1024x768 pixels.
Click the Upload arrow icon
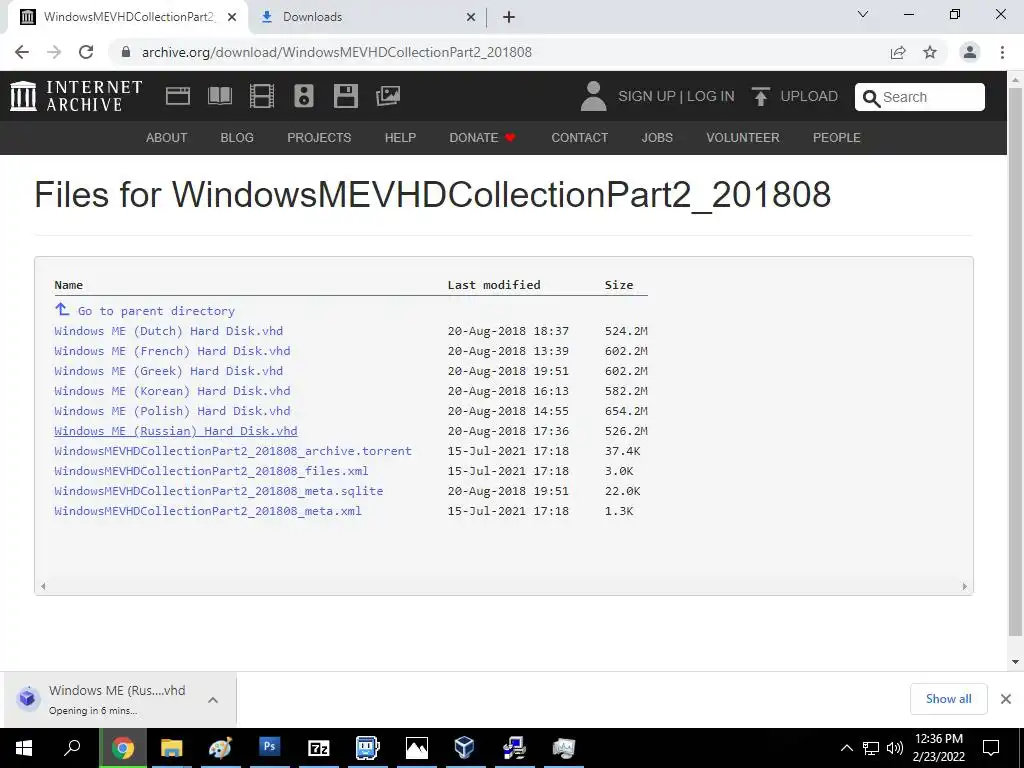[760, 96]
